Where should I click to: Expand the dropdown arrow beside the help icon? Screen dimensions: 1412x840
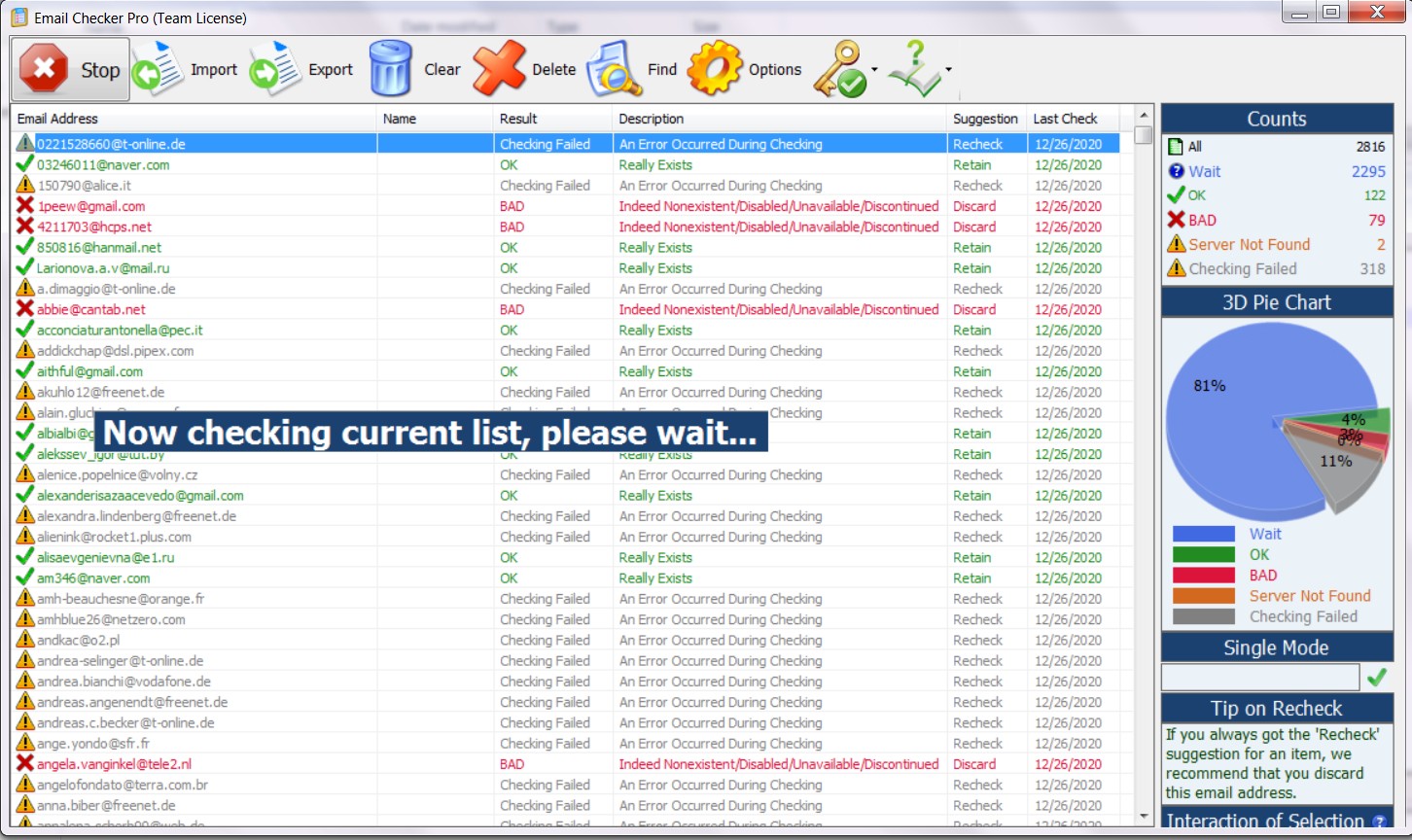(948, 70)
